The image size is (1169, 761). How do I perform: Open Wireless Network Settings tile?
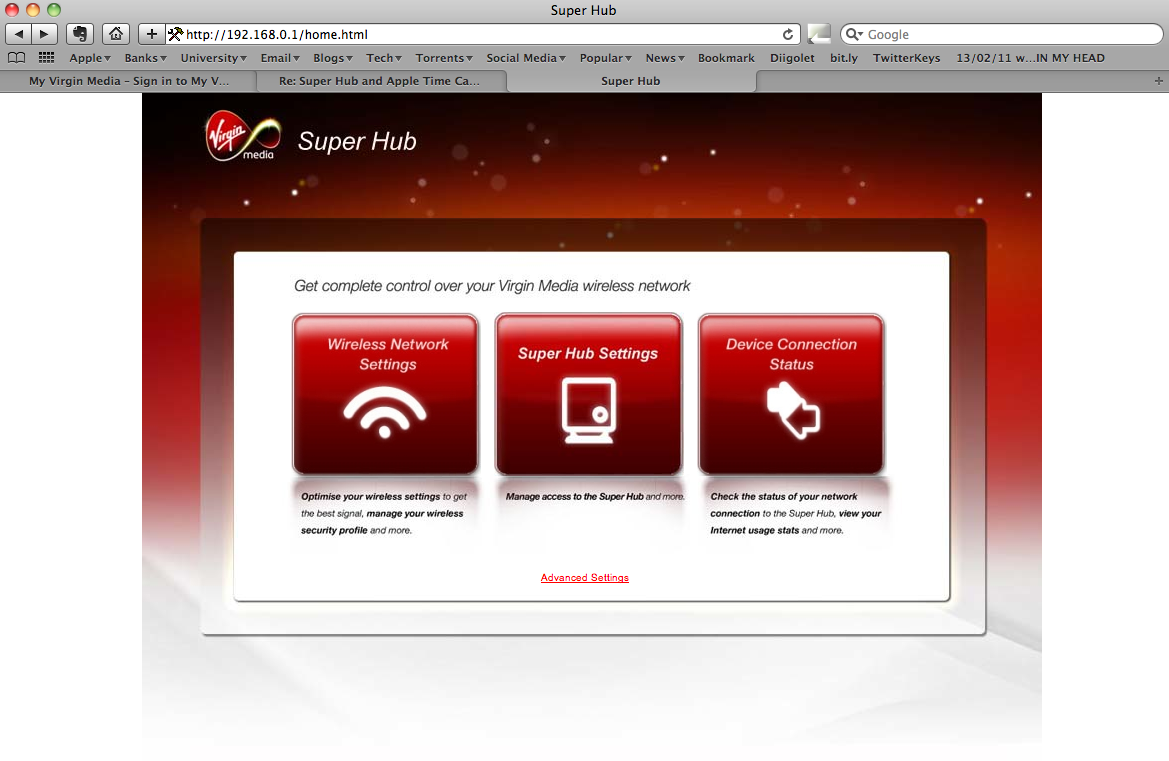(385, 394)
